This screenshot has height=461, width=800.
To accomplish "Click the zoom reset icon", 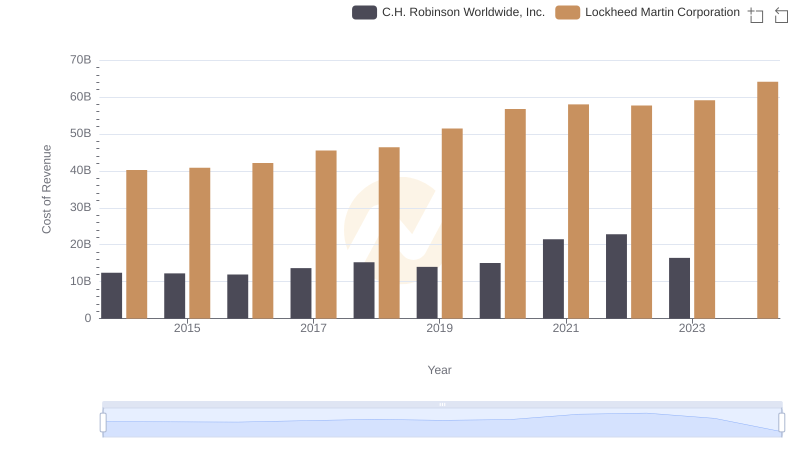I will tap(781, 15).
